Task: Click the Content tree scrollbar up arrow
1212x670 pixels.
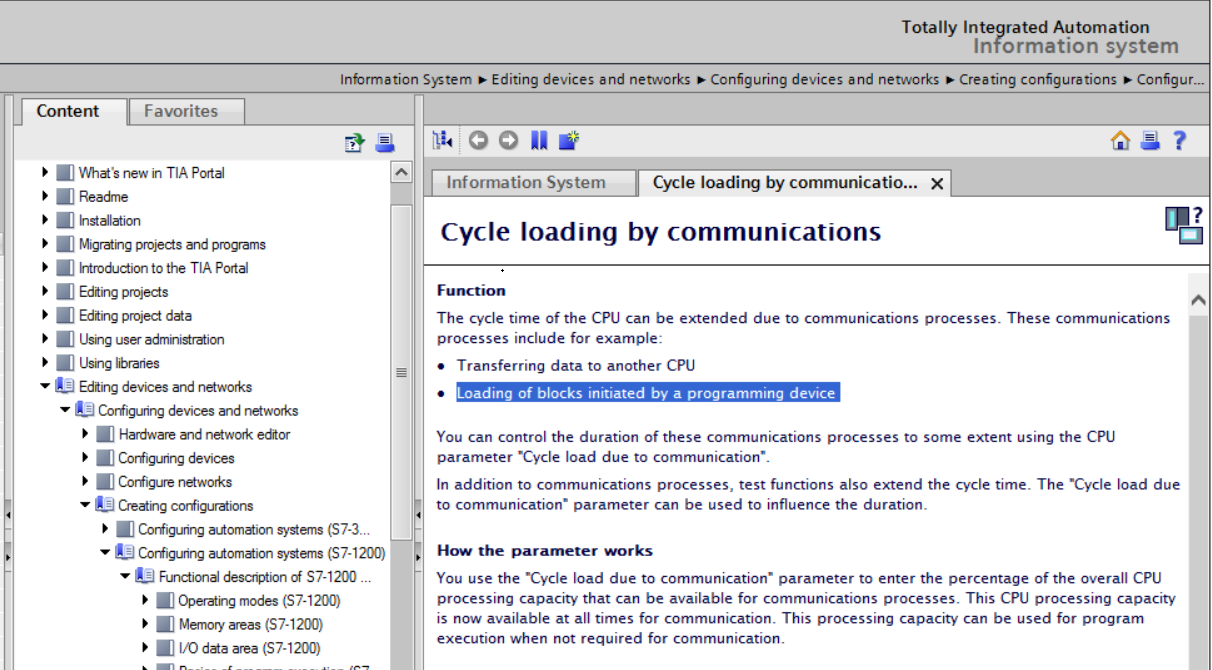Action: [x=401, y=172]
